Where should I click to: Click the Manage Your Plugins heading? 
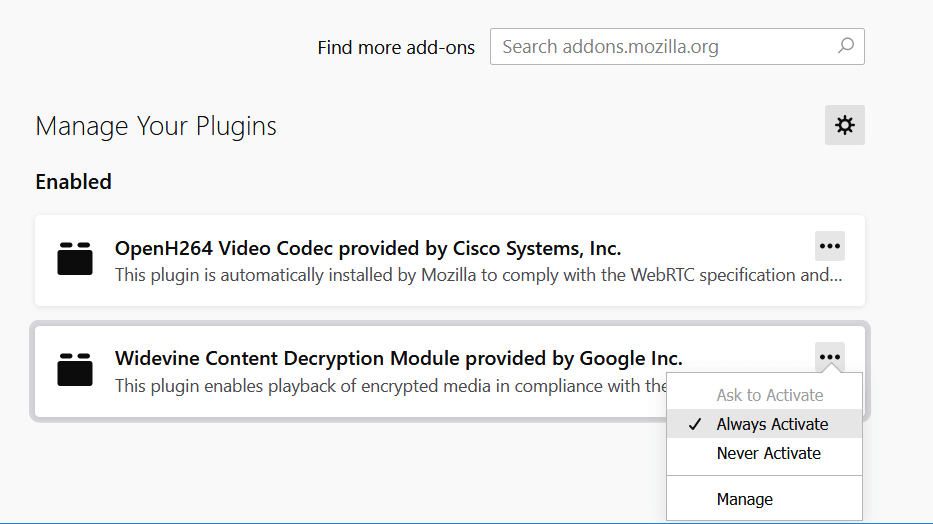point(156,126)
